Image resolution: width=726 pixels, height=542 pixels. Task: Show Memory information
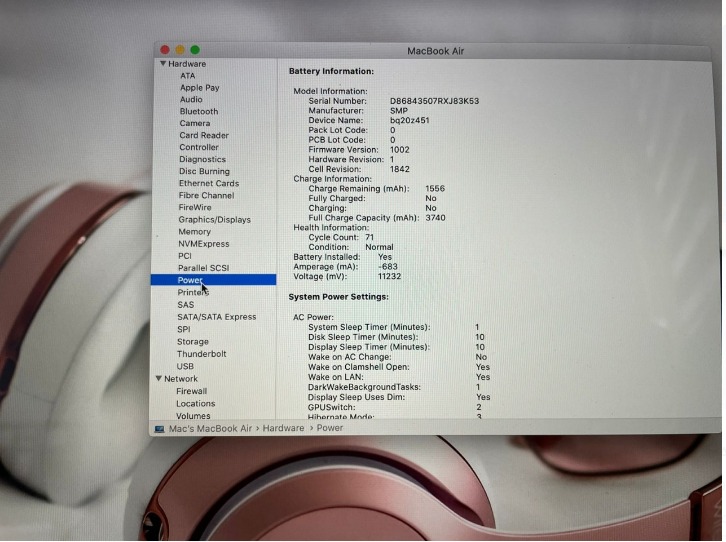point(194,232)
